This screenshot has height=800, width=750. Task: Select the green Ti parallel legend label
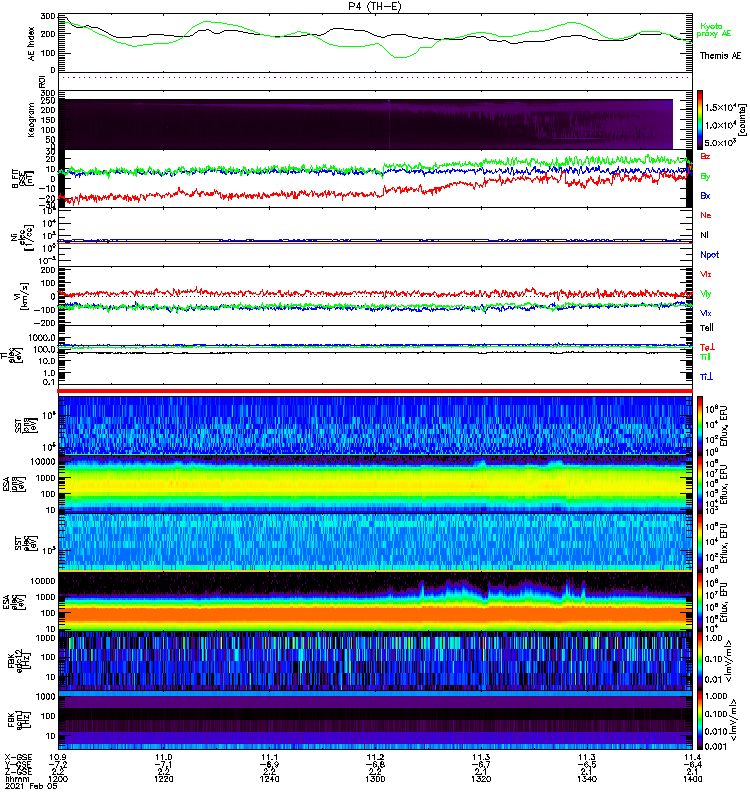click(705, 357)
